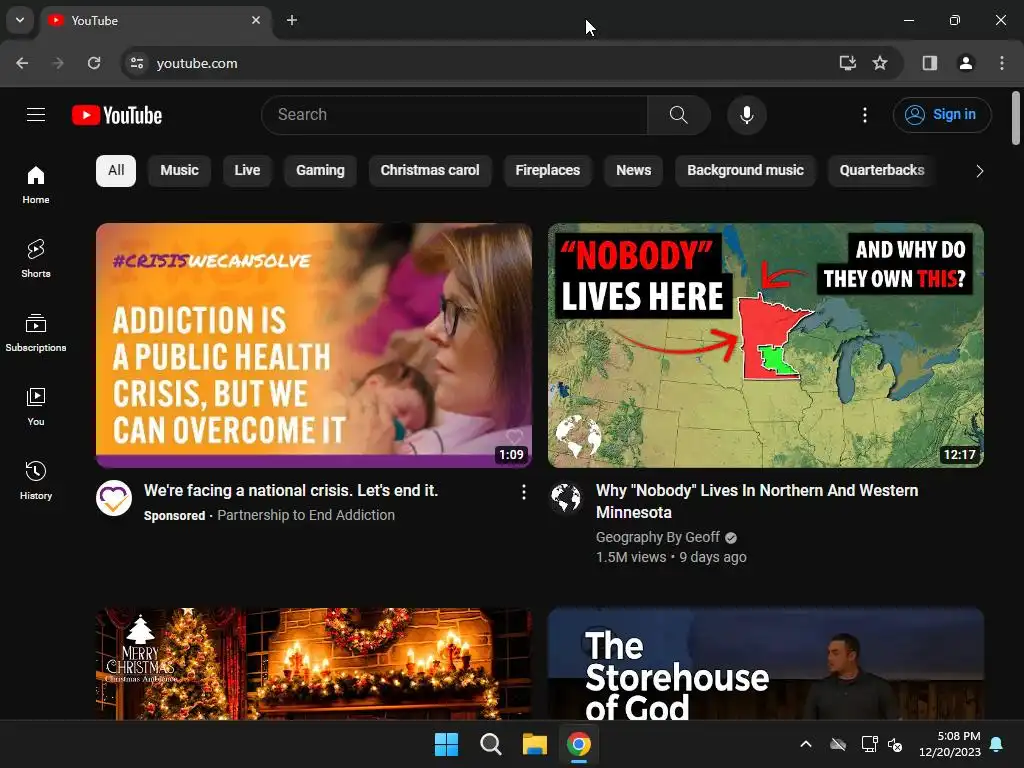The width and height of the screenshot is (1024, 768).
Task: Go back in browser navigation
Action: 22,63
